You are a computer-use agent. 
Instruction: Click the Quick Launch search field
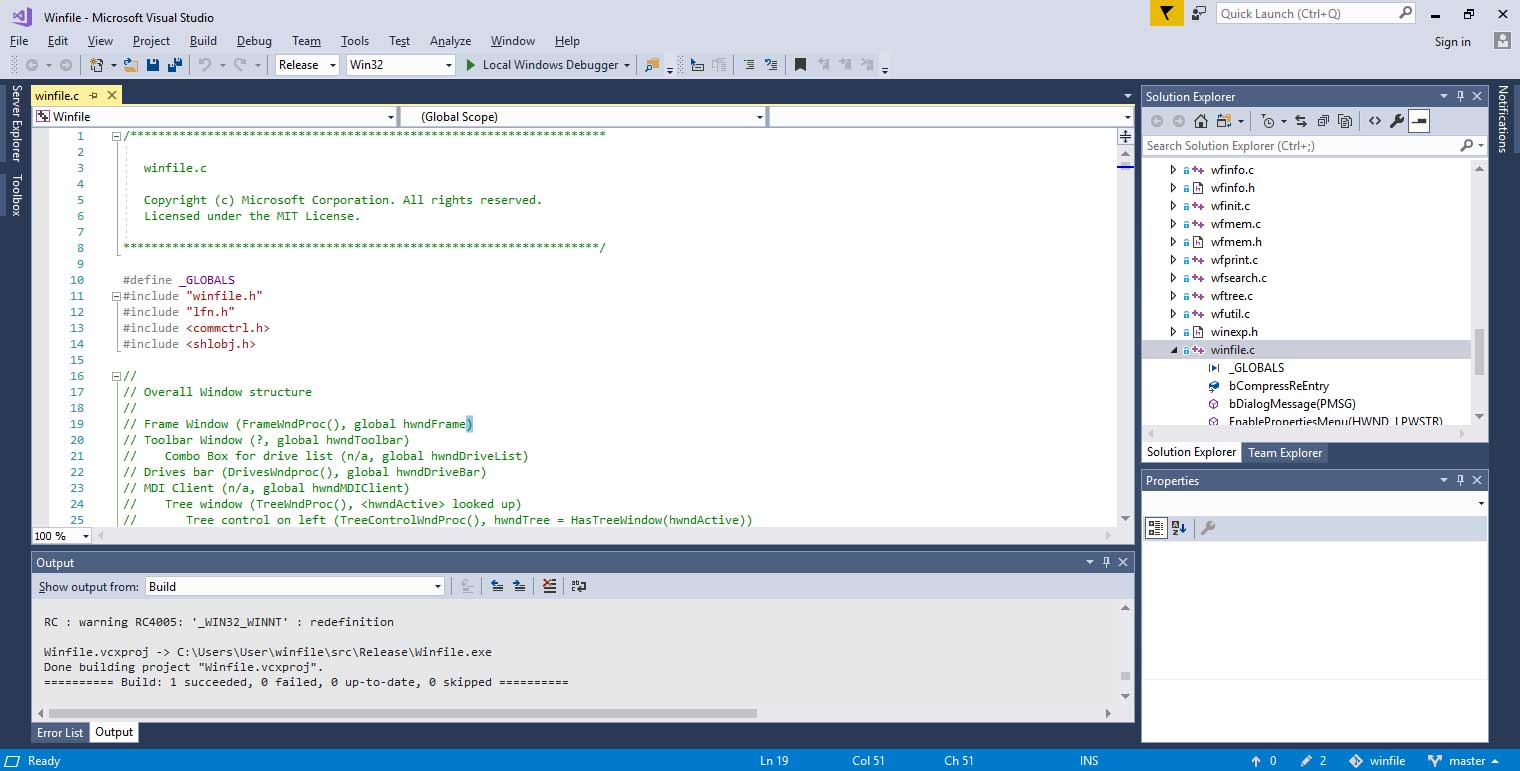(x=1316, y=13)
